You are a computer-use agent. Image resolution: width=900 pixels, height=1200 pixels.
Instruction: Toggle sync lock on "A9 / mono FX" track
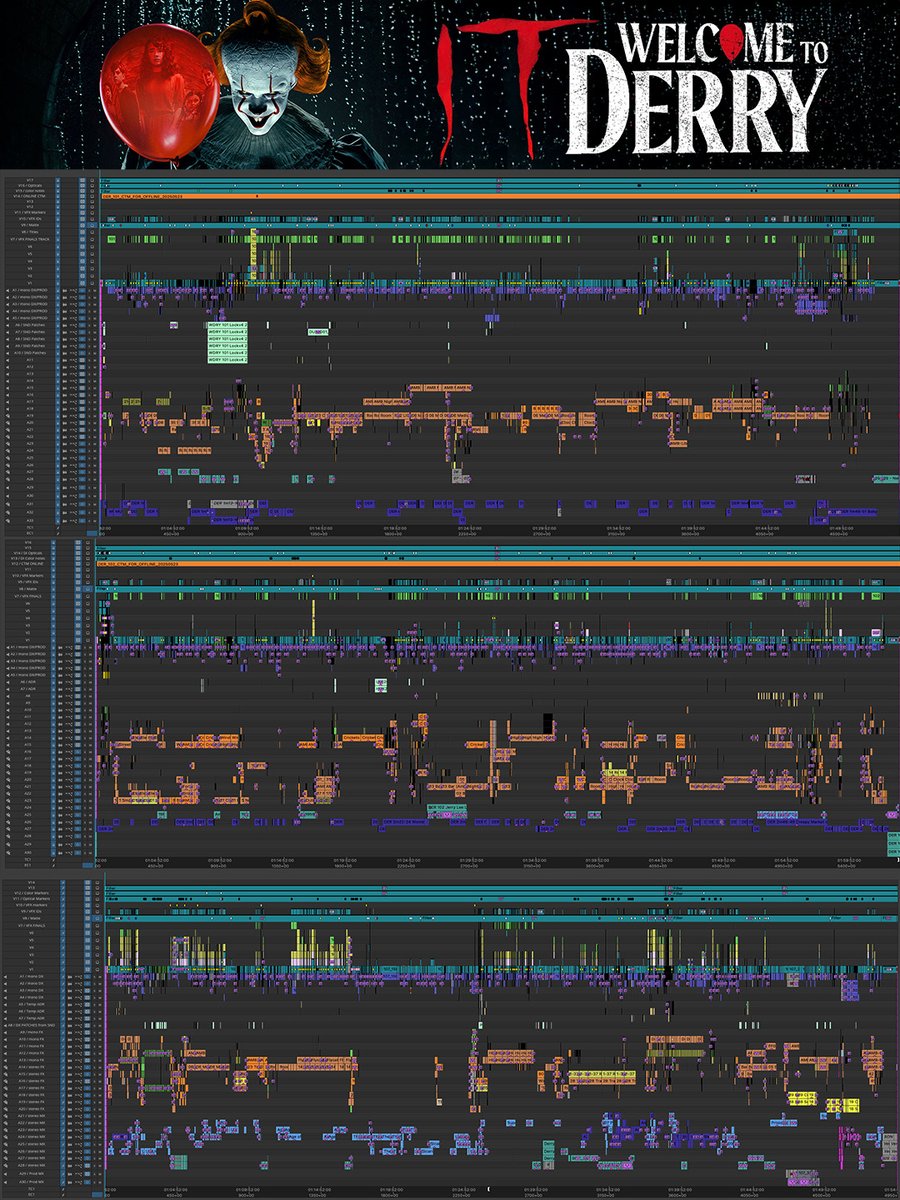63,1032
